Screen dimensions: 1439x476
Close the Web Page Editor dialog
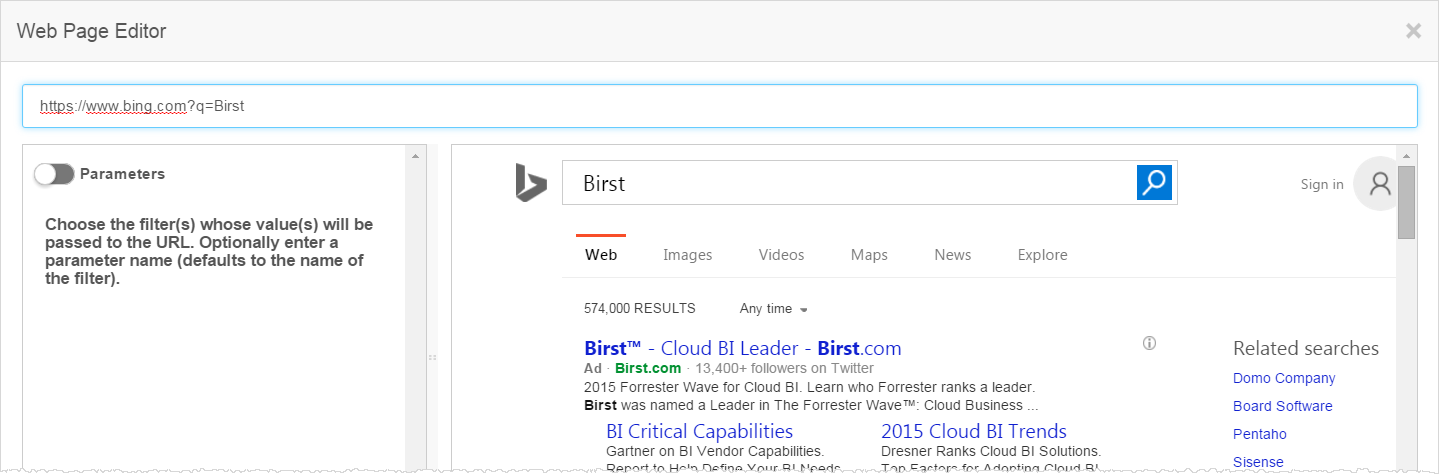tap(1413, 31)
